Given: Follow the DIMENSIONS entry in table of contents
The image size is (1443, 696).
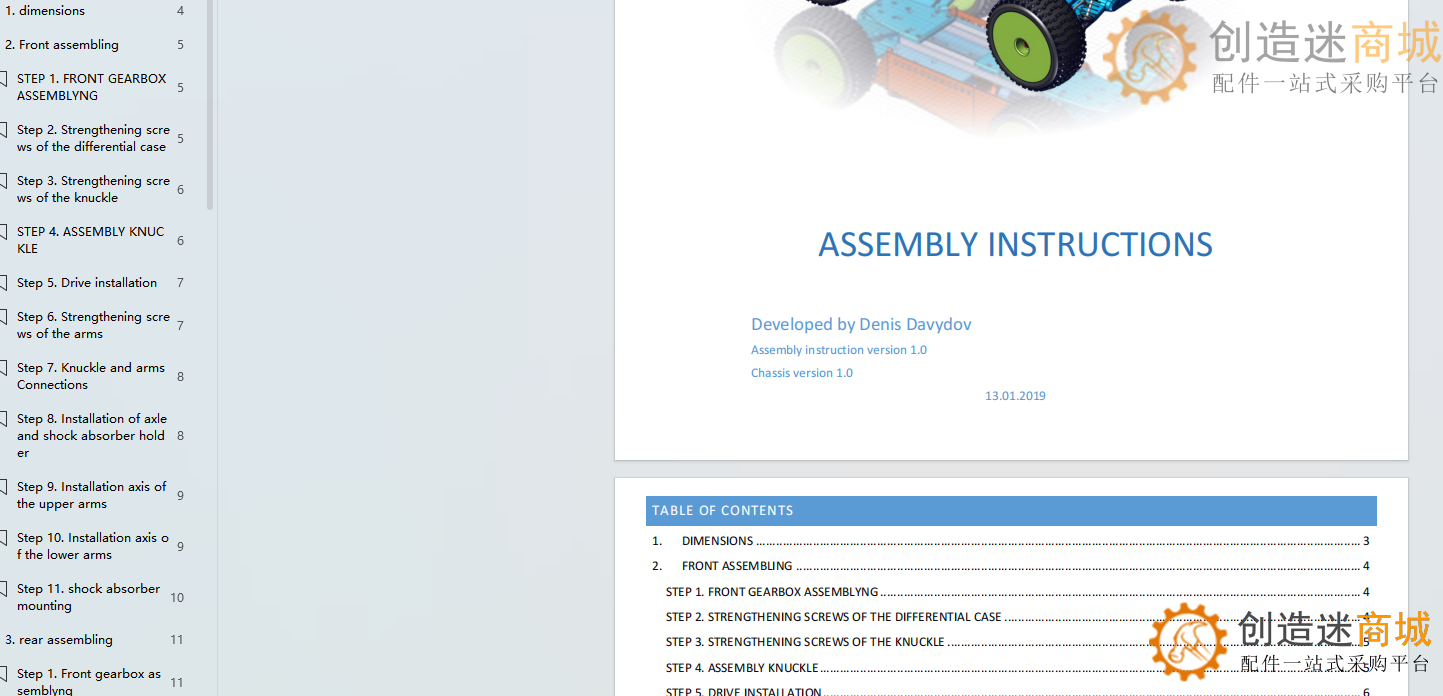Looking at the screenshot, I should tap(717, 541).
